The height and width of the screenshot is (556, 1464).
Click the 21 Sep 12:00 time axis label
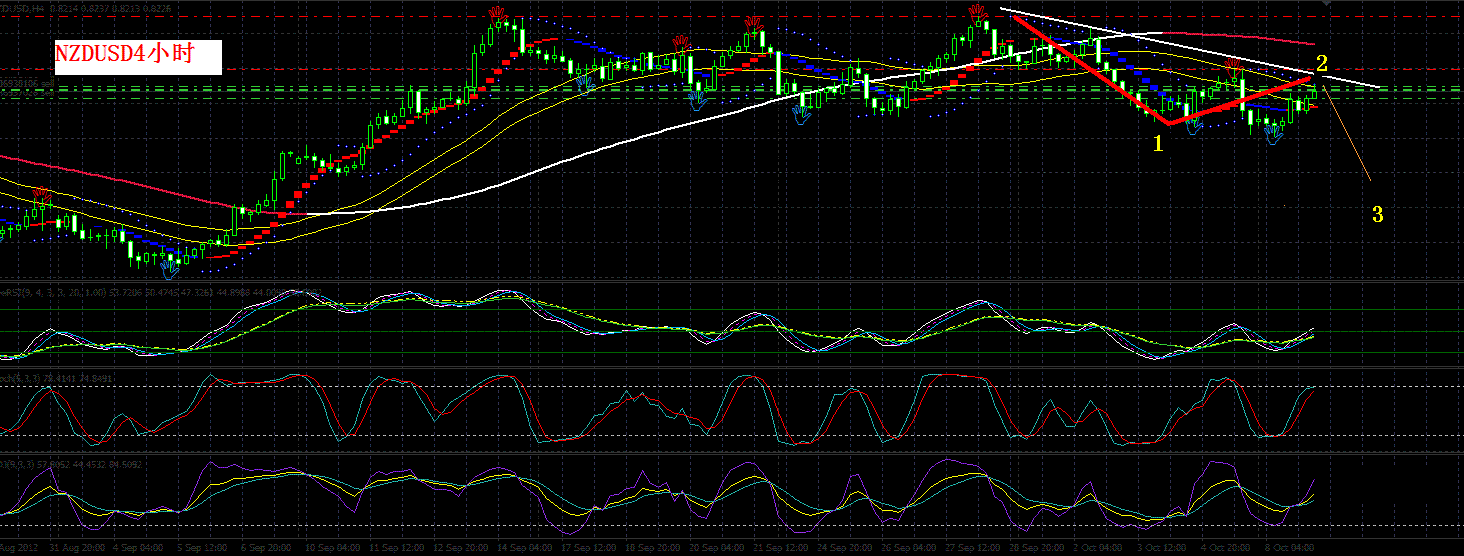coord(780,547)
